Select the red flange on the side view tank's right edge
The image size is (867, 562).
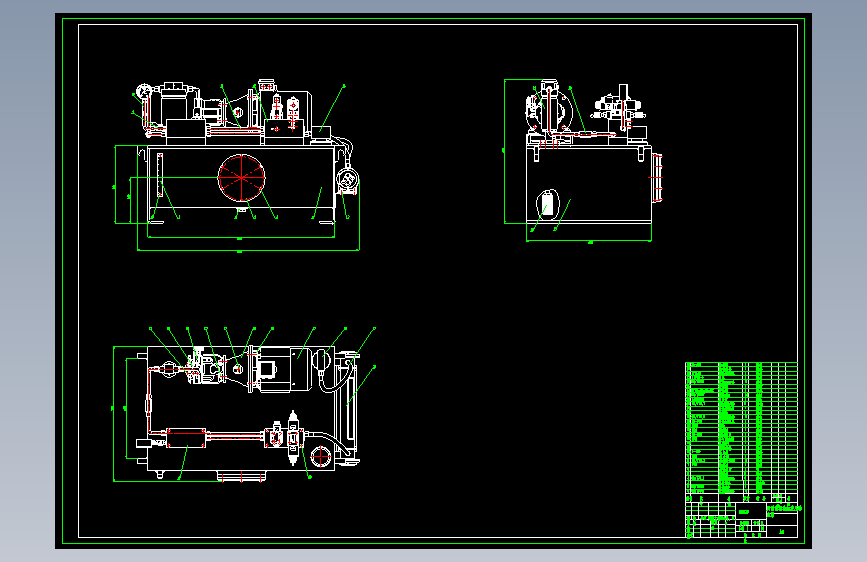pos(657,178)
